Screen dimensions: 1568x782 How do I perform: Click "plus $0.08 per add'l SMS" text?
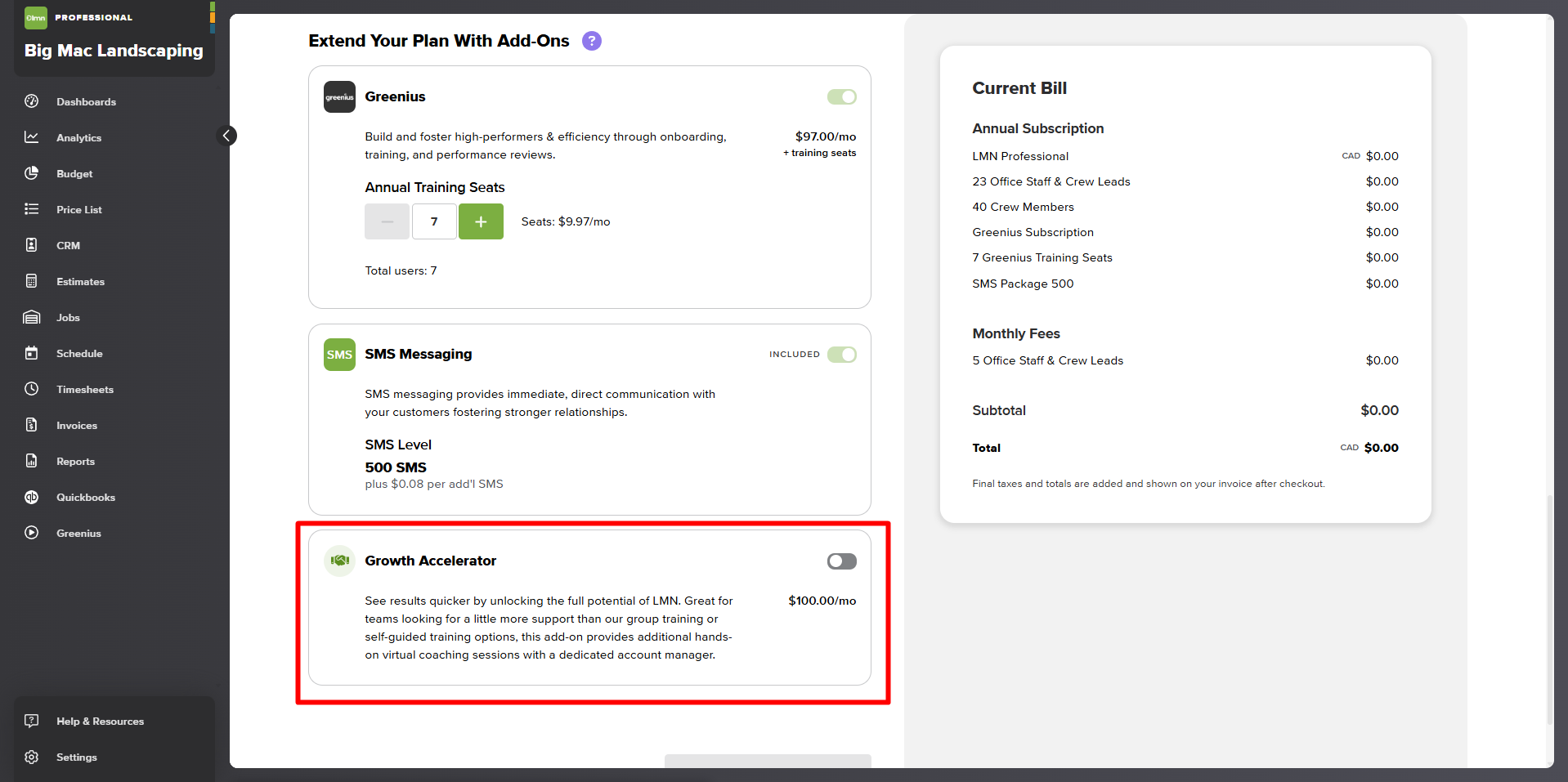434,484
